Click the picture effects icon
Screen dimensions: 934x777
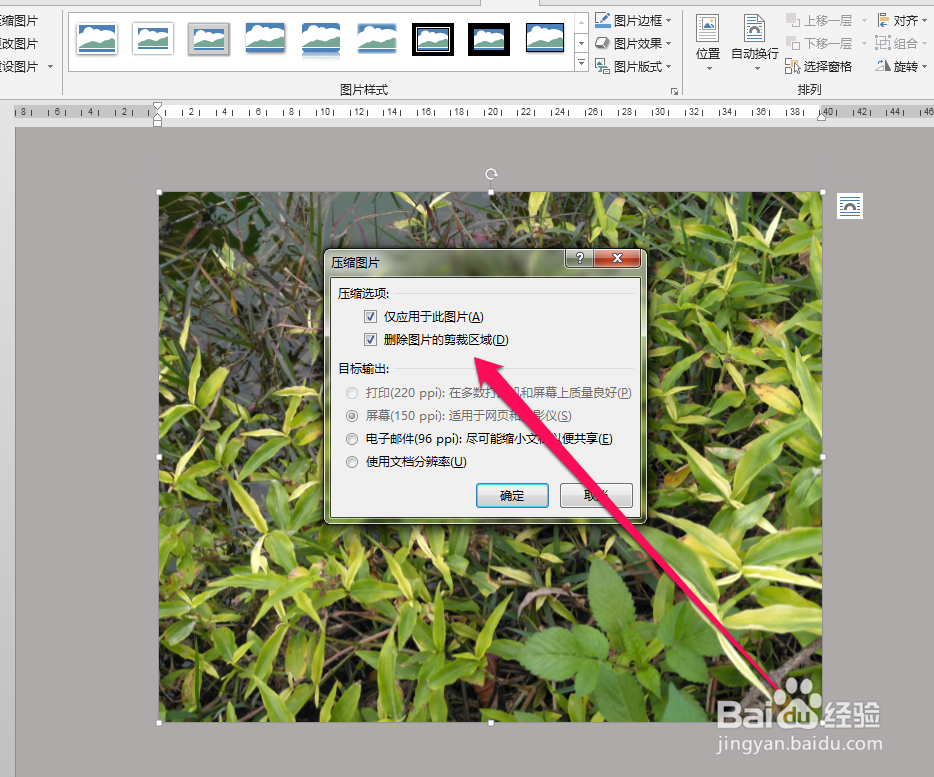603,43
